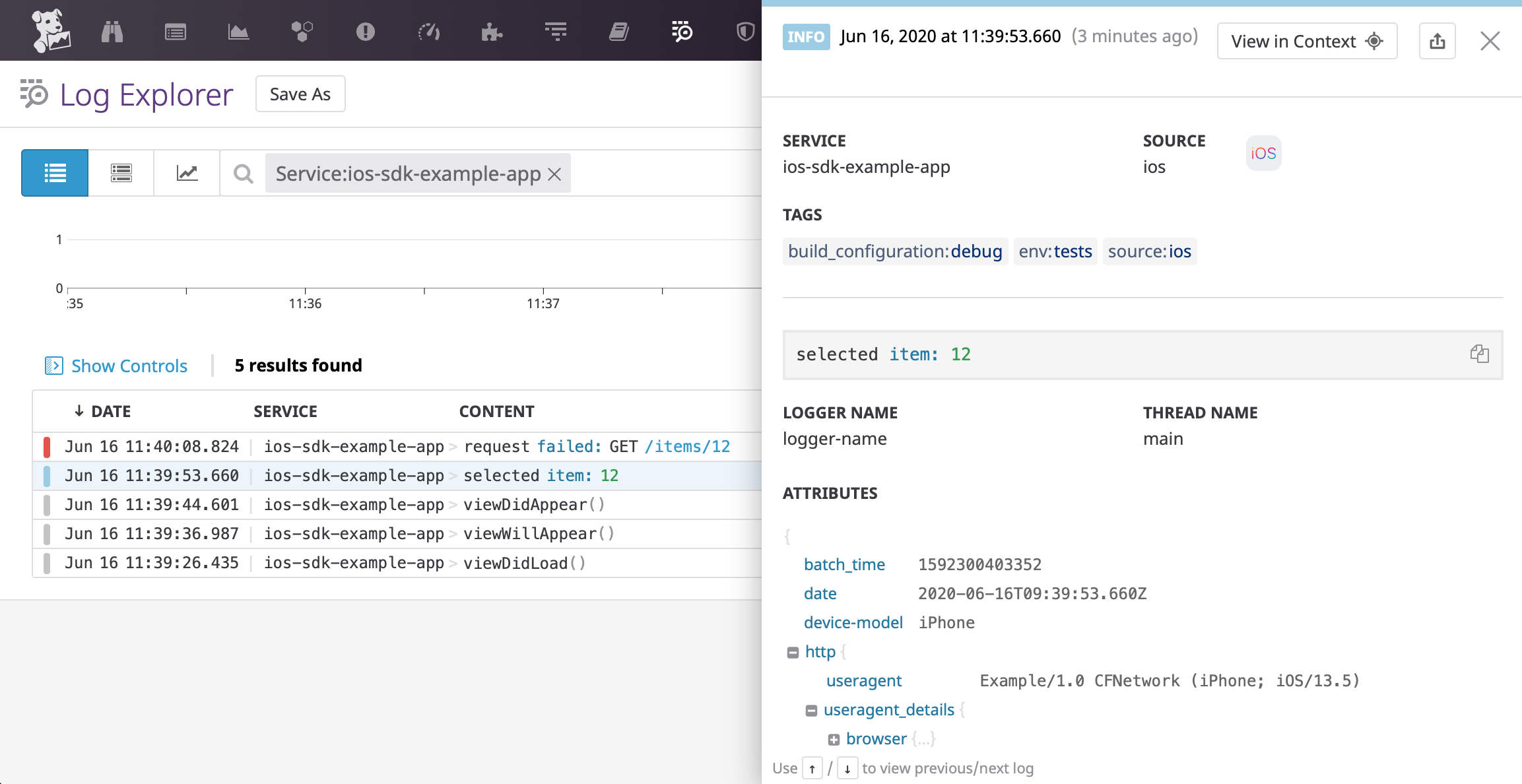Switch to the log Analytics view

coord(187,173)
